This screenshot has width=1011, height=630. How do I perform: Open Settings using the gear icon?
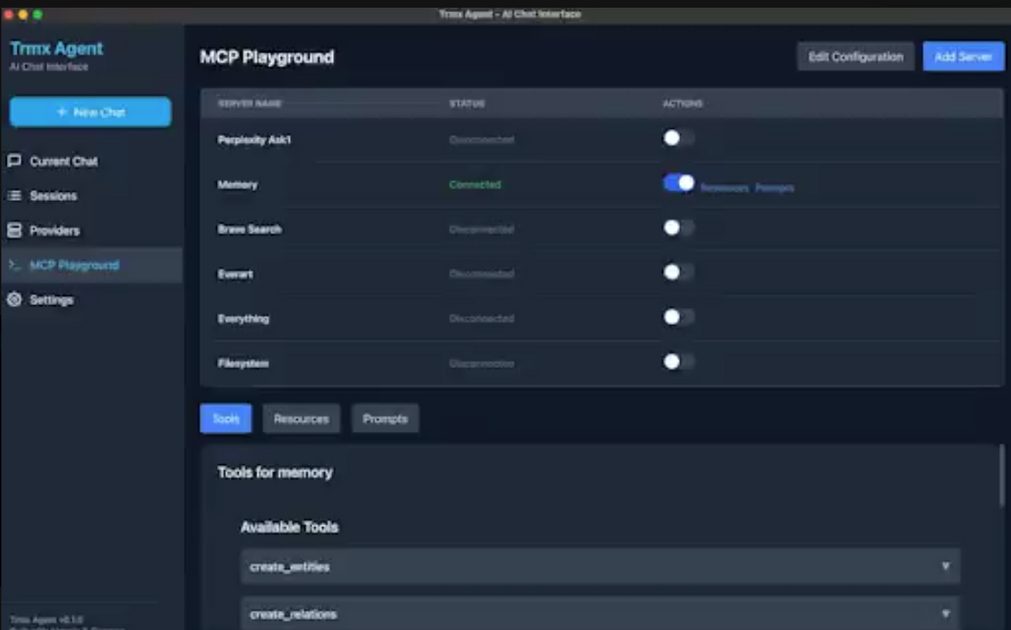pyautogui.click(x=14, y=299)
